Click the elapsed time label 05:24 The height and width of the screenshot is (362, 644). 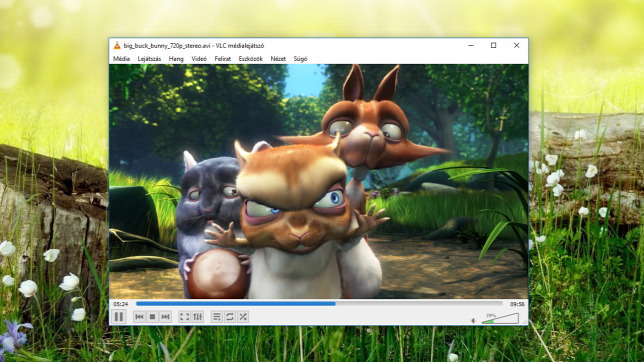(x=120, y=304)
